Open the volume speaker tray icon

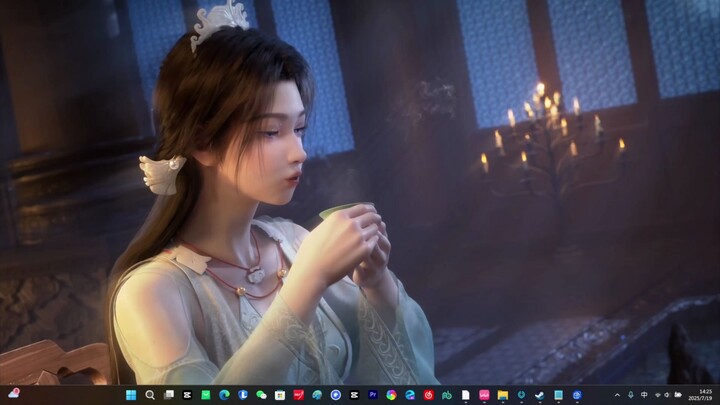pos(667,395)
